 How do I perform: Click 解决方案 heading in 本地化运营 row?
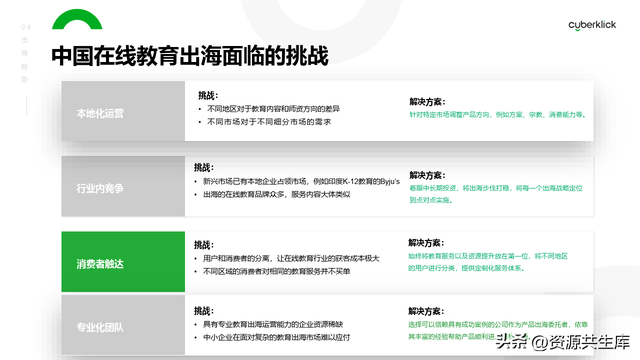click(x=427, y=102)
